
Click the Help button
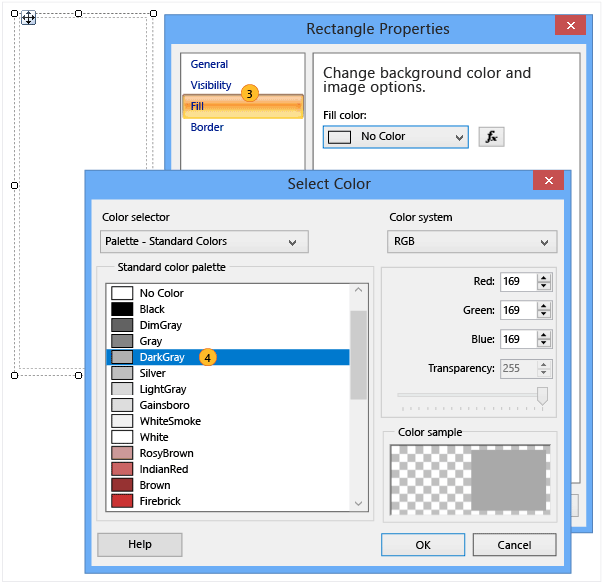[x=140, y=545]
